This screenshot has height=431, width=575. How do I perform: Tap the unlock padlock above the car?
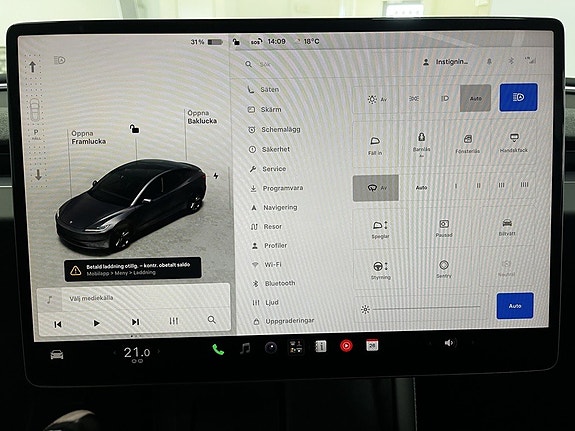(x=134, y=129)
